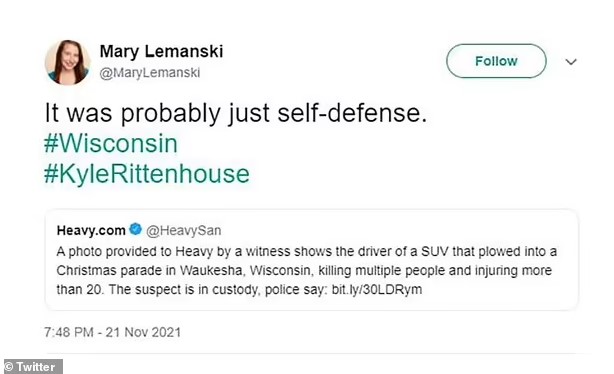
Task: Click the @HeavySan handle
Action: [184, 230]
